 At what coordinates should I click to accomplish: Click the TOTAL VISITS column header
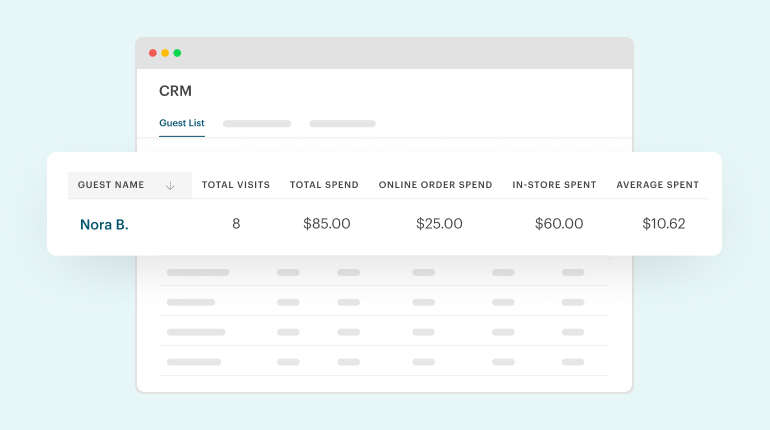[236, 185]
